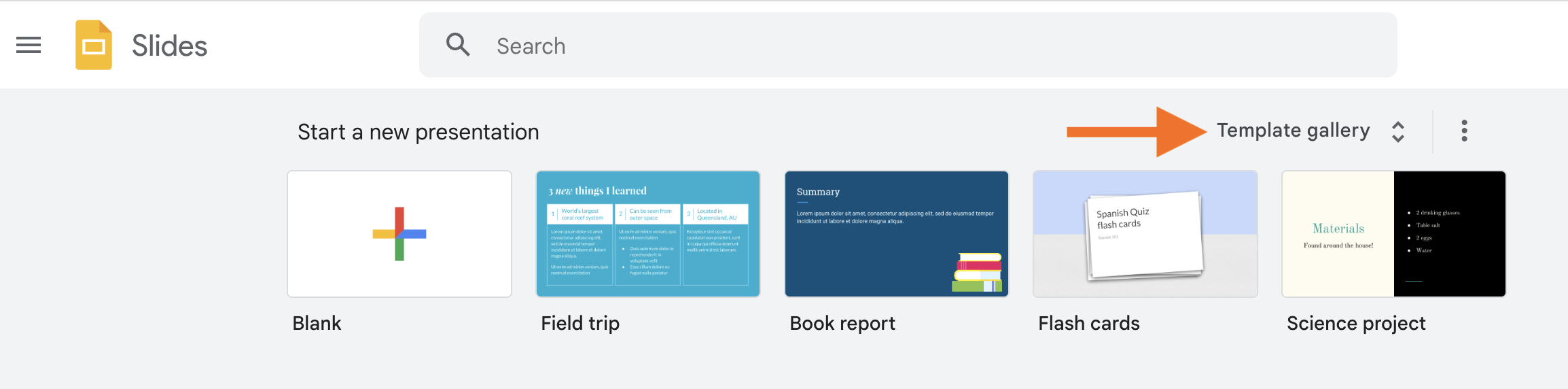The height and width of the screenshot is (389, 1568).
Task: Open the hamburger main menu
Action: (x=29, y=46)
